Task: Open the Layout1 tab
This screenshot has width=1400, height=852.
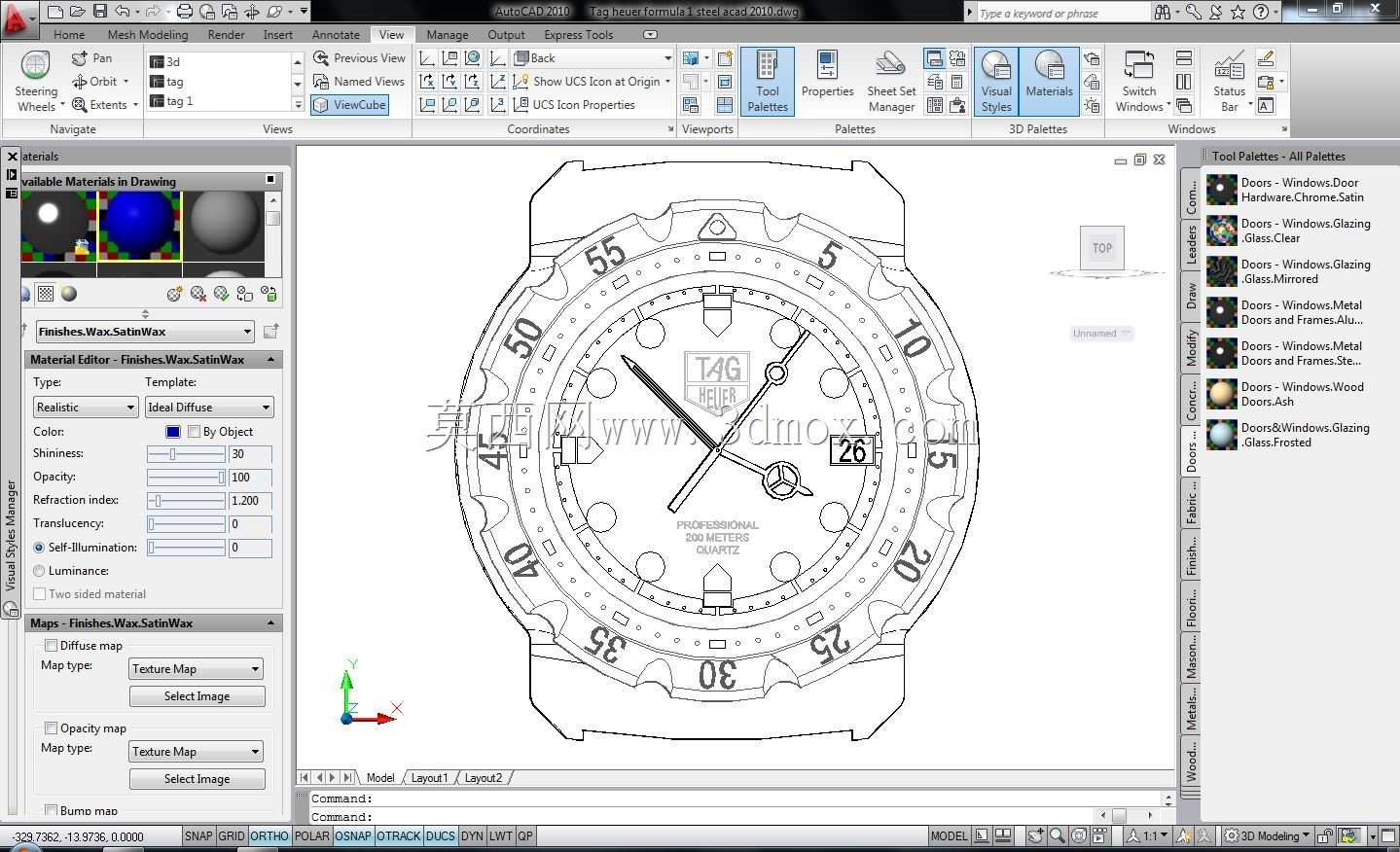Action: click(429, 778)
